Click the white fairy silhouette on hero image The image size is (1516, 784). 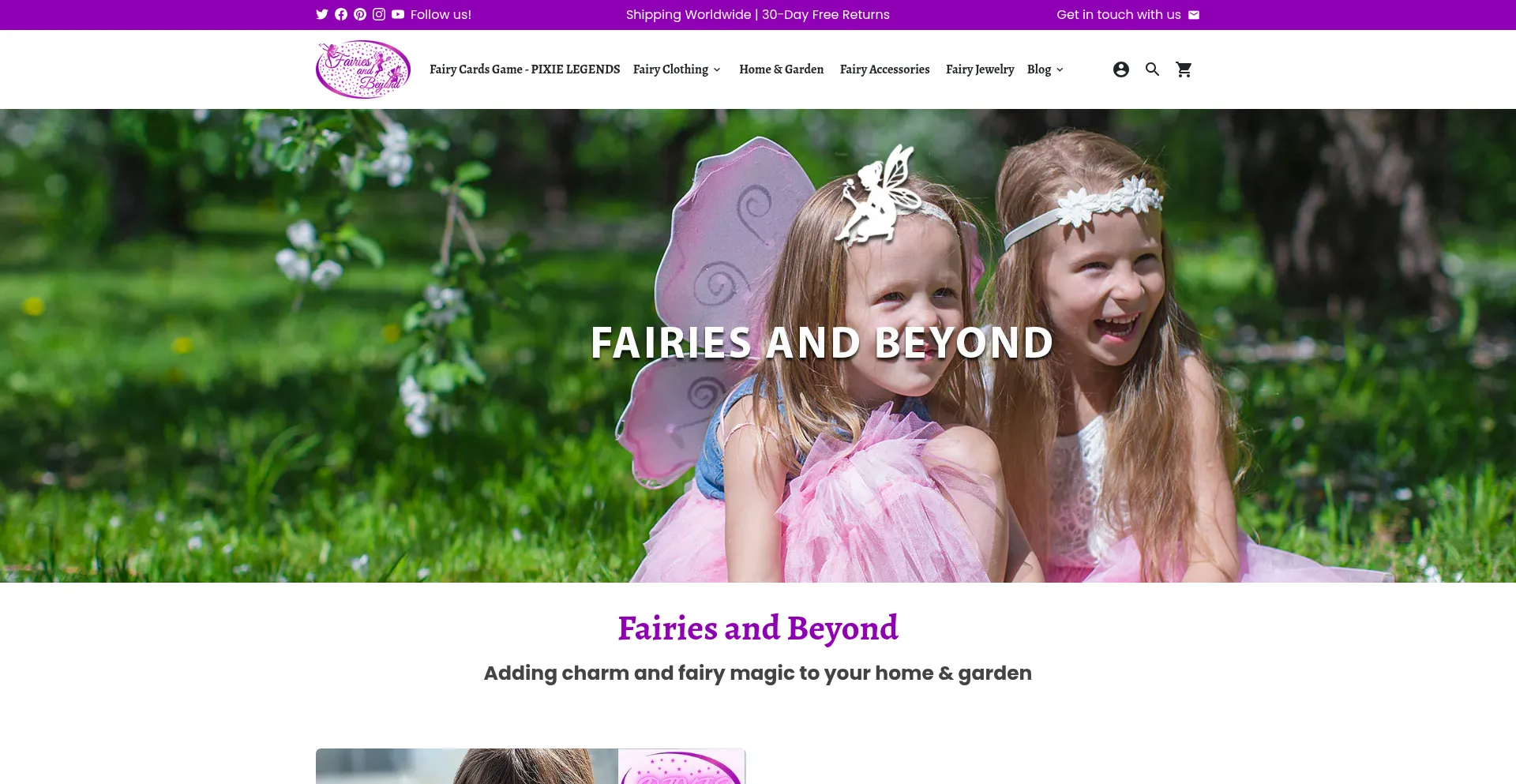click(x=878, y=194)
